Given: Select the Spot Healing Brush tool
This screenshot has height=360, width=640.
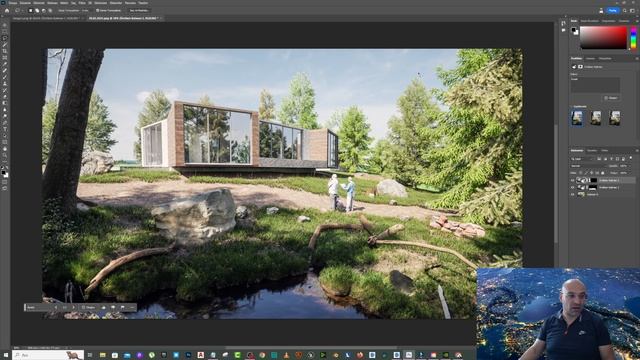Looking at the screenshot, I should (5, 71).
